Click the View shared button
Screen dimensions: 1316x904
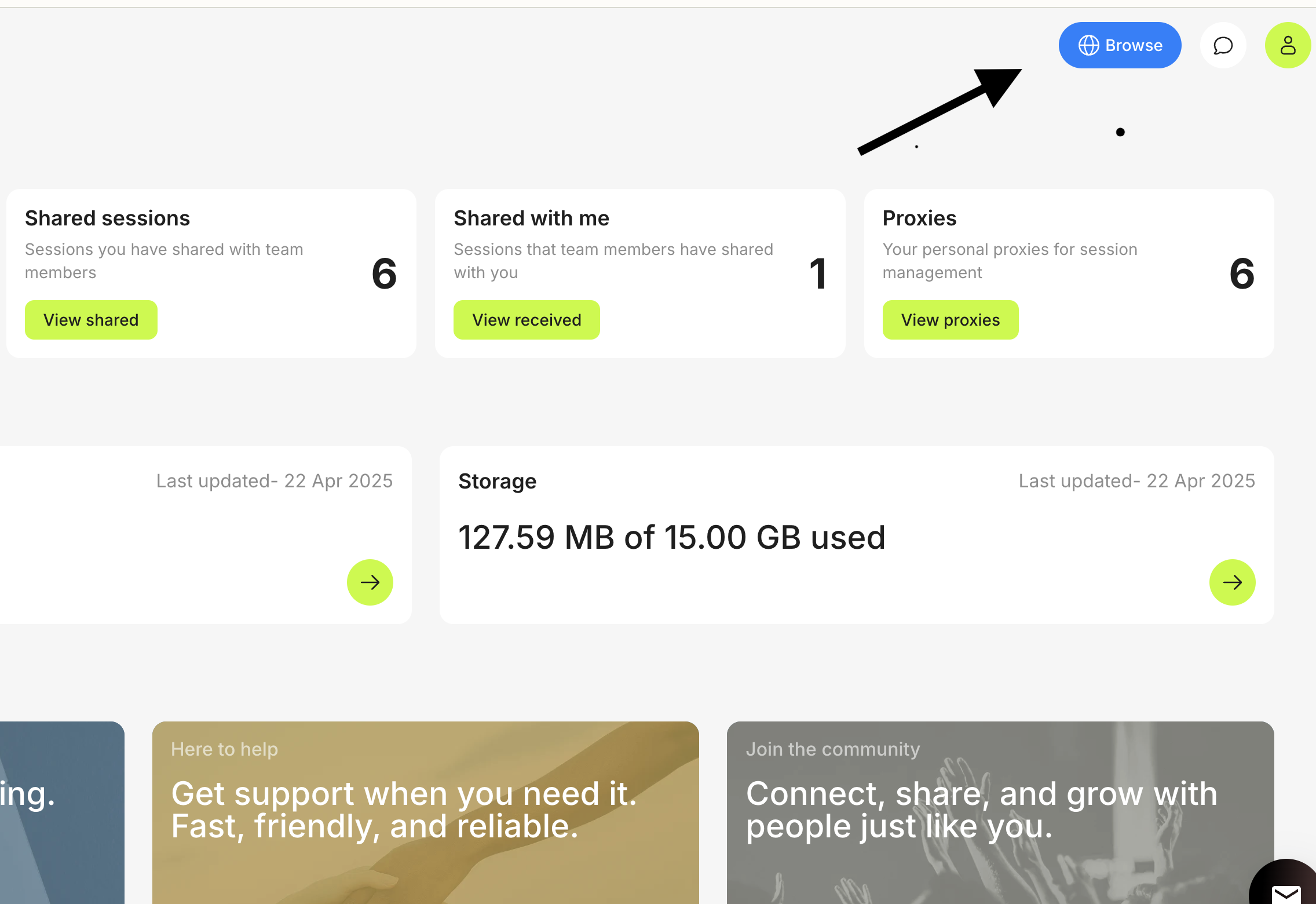click(91, 320)
